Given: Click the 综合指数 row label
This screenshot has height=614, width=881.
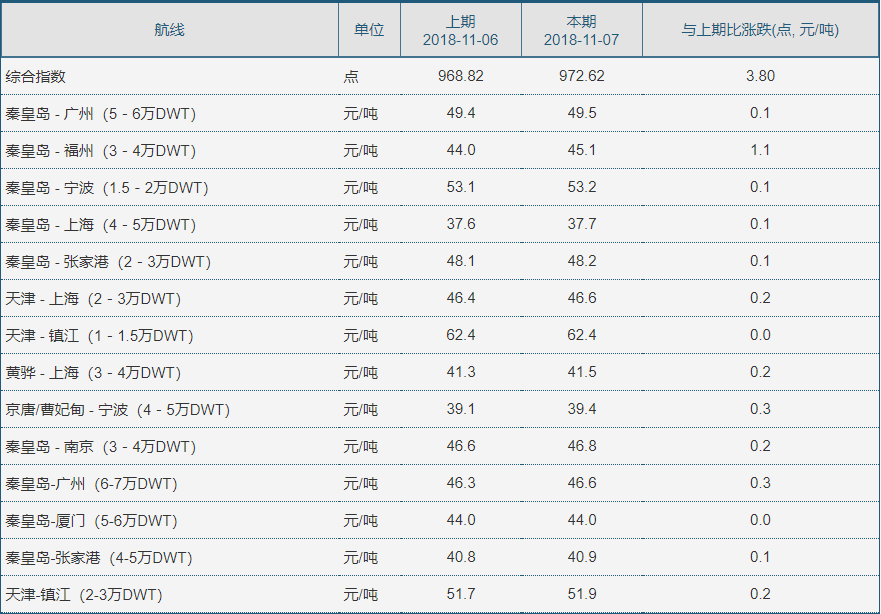Looking at the screenshot, I should (x=36, y=76).
